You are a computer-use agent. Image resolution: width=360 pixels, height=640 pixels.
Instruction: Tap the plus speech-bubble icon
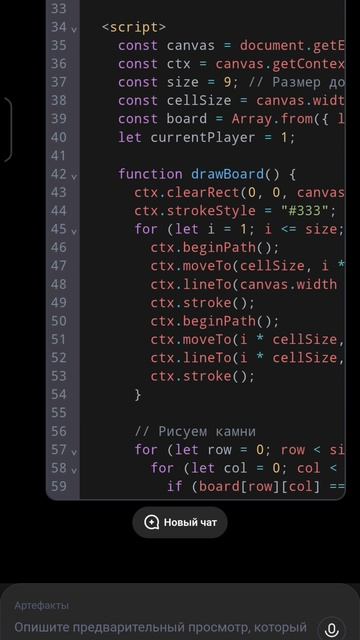point(151,522)
